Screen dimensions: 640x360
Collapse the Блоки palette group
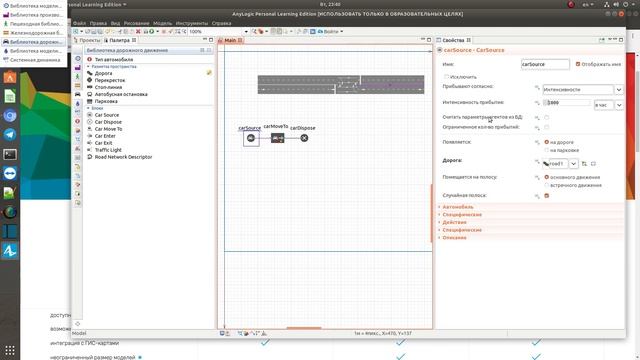(x=88, y=108)
